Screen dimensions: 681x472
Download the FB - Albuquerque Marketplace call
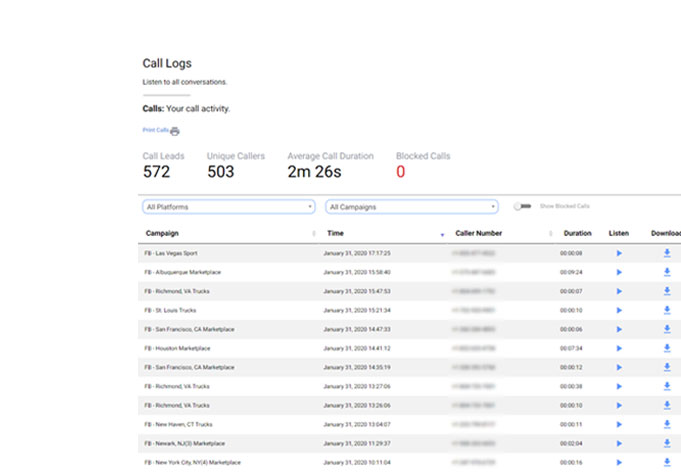[x=667, y=272]
